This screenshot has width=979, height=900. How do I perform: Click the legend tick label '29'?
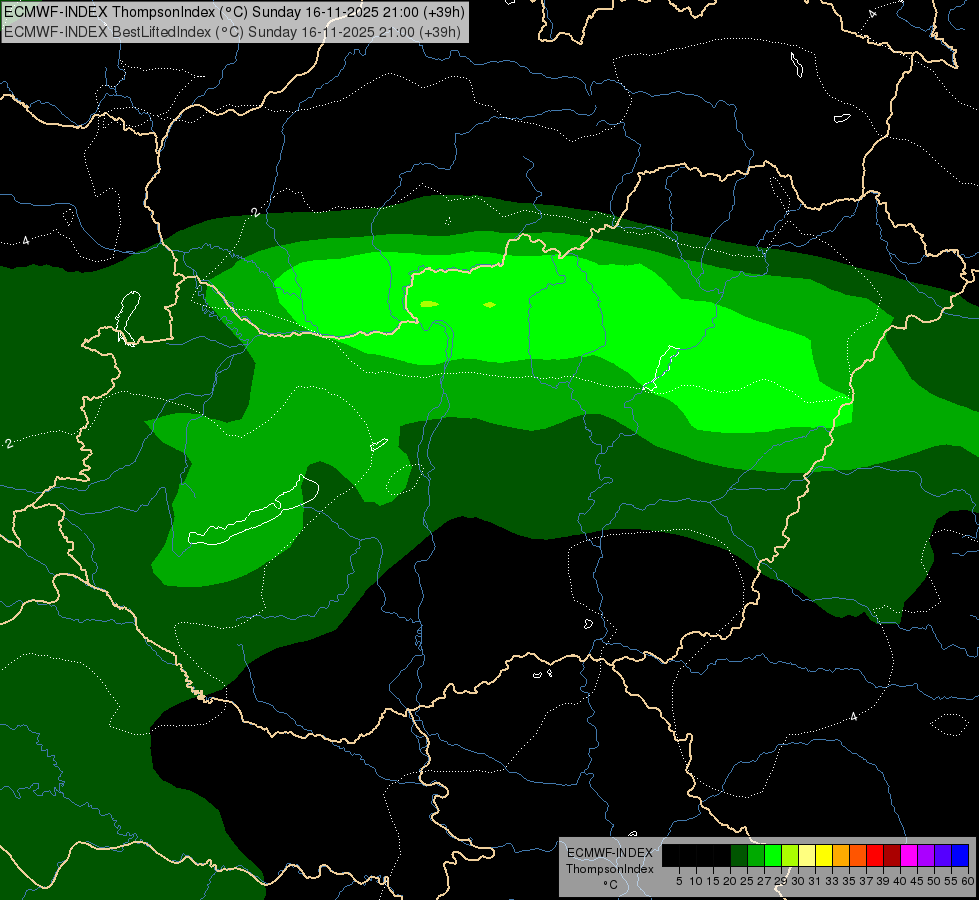(x=782, y=881)
